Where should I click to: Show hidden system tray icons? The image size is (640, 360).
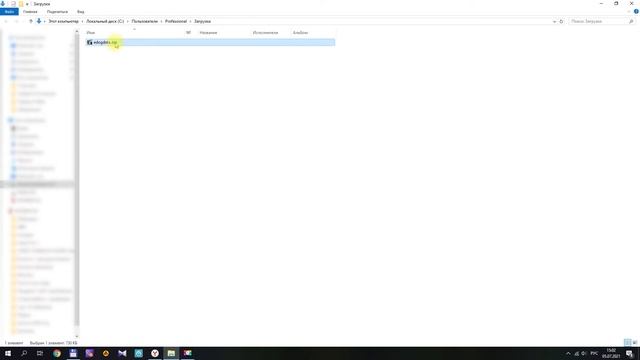pyautogui.click(x=568, y=353)
